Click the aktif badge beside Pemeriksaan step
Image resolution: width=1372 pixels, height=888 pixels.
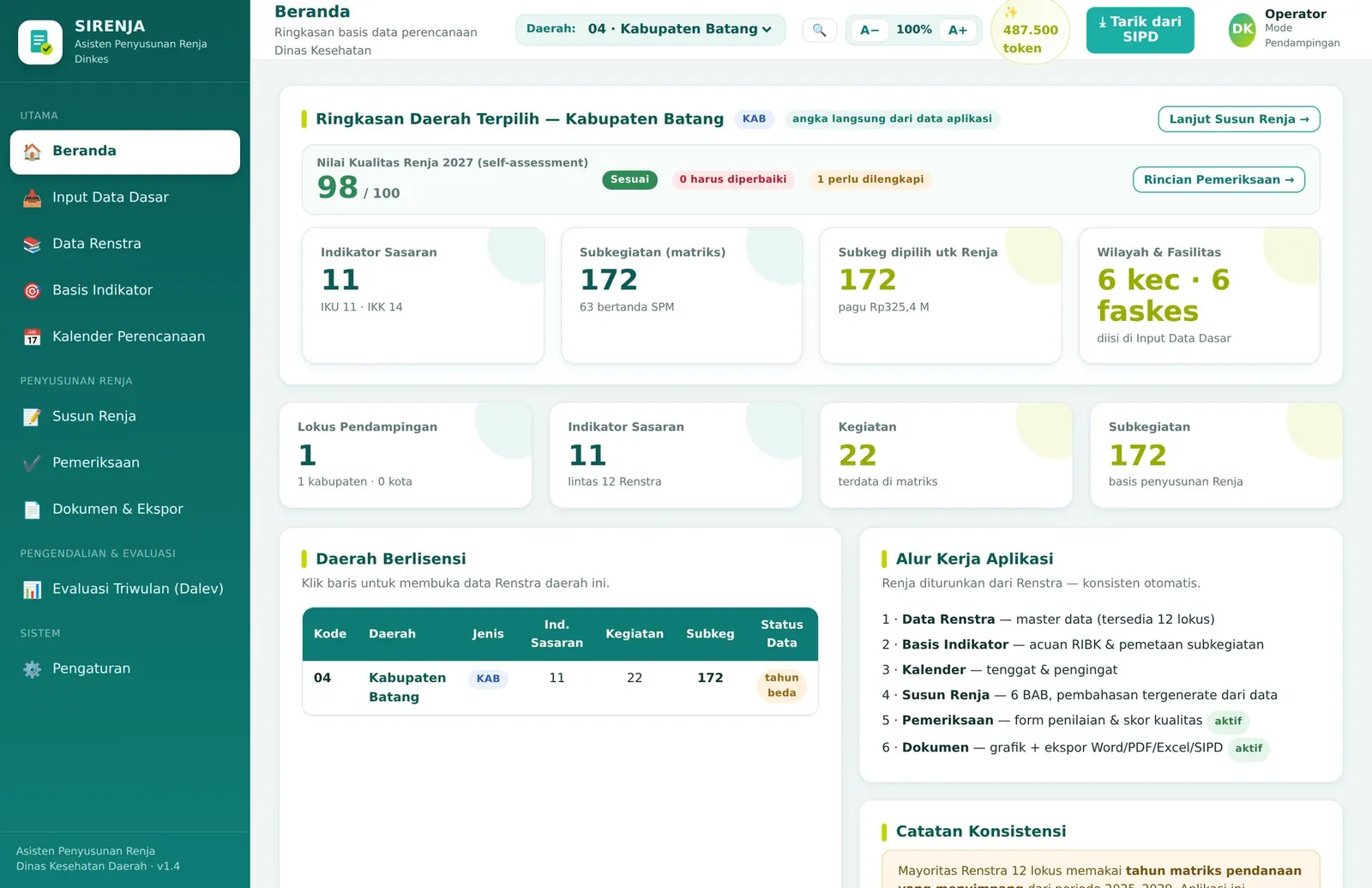coord(1228,722)
